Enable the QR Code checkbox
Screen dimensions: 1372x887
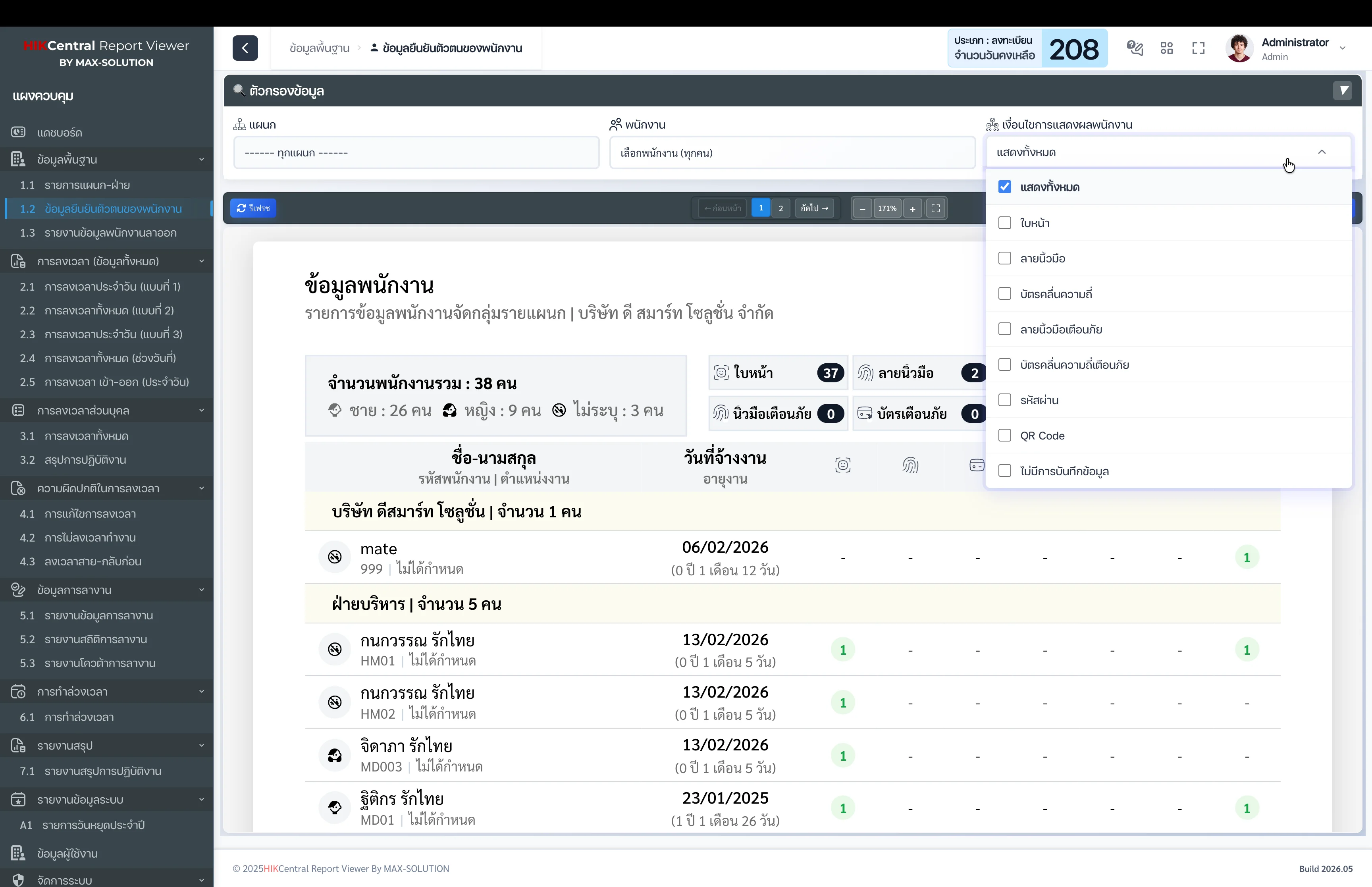pos(1005,436)
